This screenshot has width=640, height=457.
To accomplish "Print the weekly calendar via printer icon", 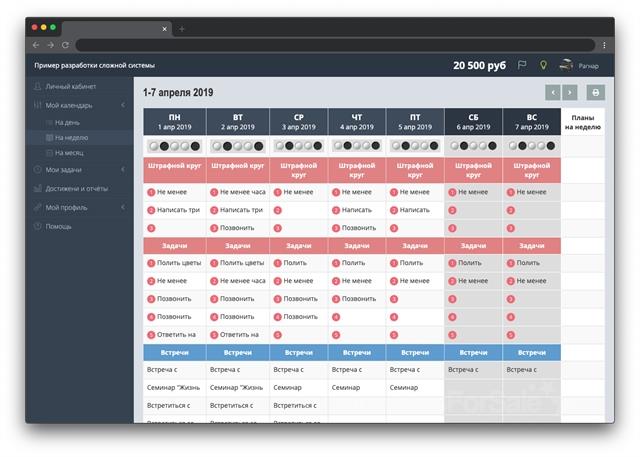I will 596,92.
